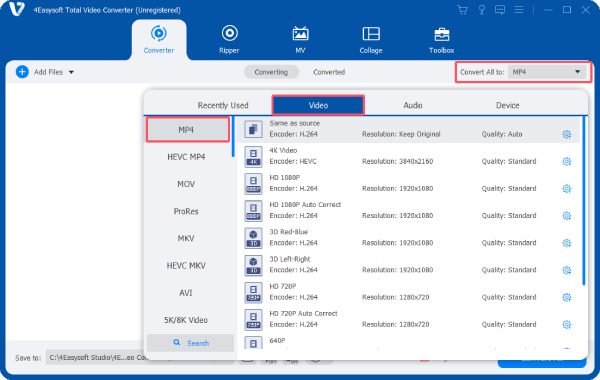Open the MV tab
Image resolution: width=600 pixels, height=380 pixels.
(300, 39)
